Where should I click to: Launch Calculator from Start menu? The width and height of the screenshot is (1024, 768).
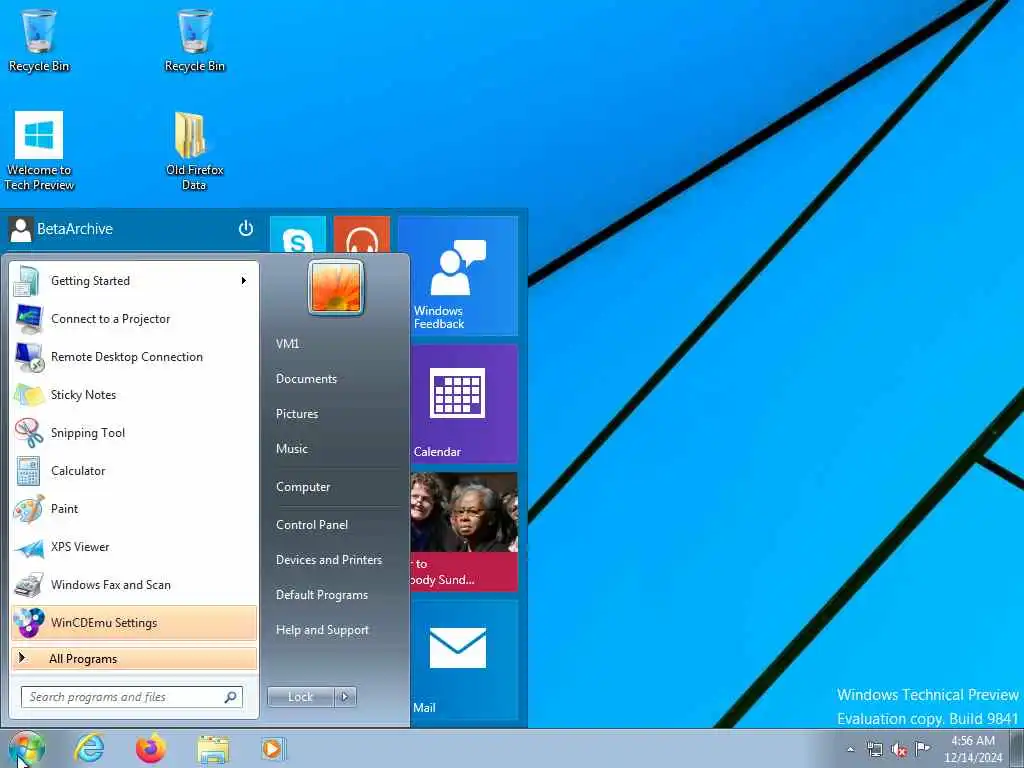(x=134, y=470)
